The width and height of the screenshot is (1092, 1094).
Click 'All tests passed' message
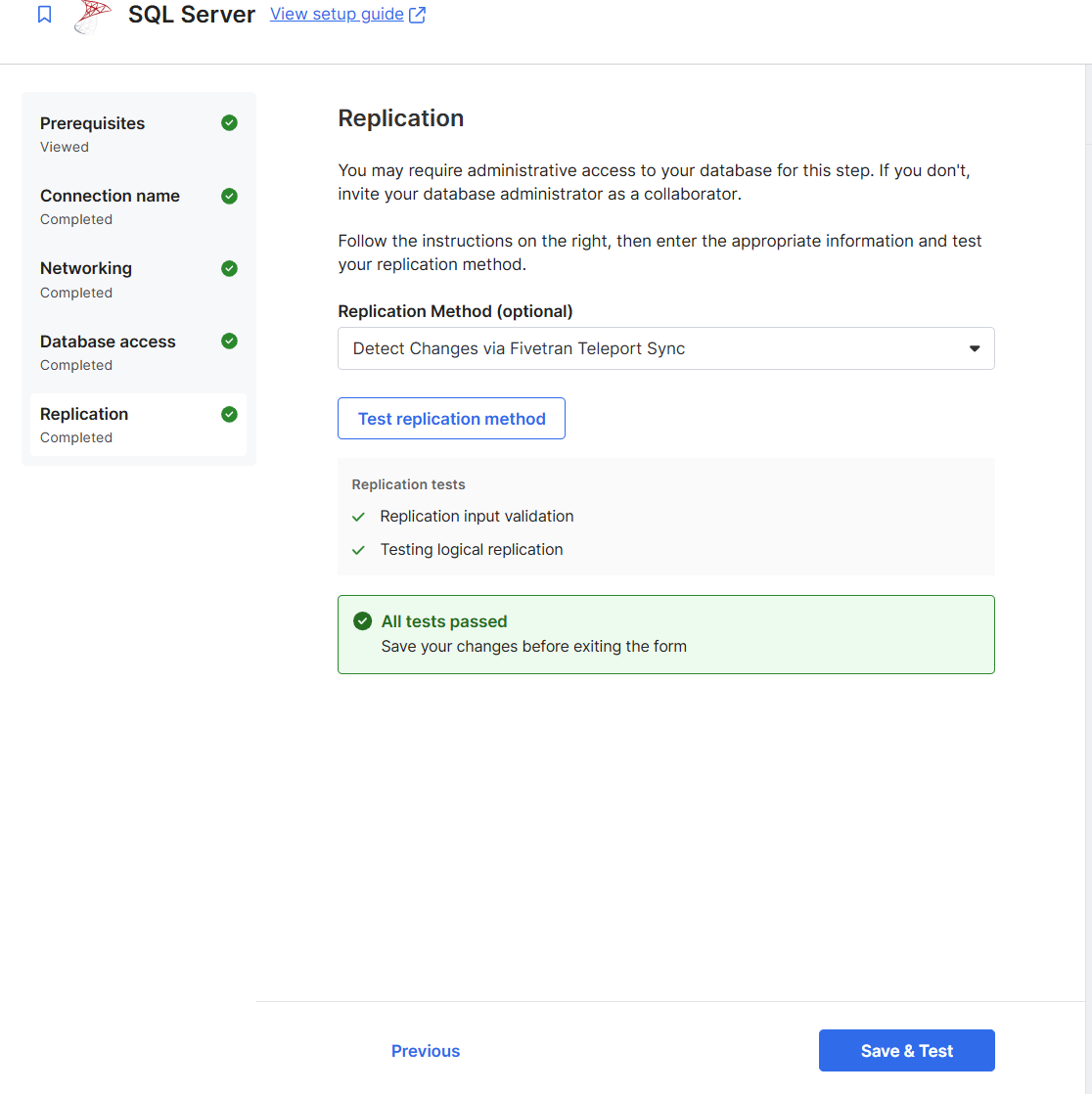(444, 621)
